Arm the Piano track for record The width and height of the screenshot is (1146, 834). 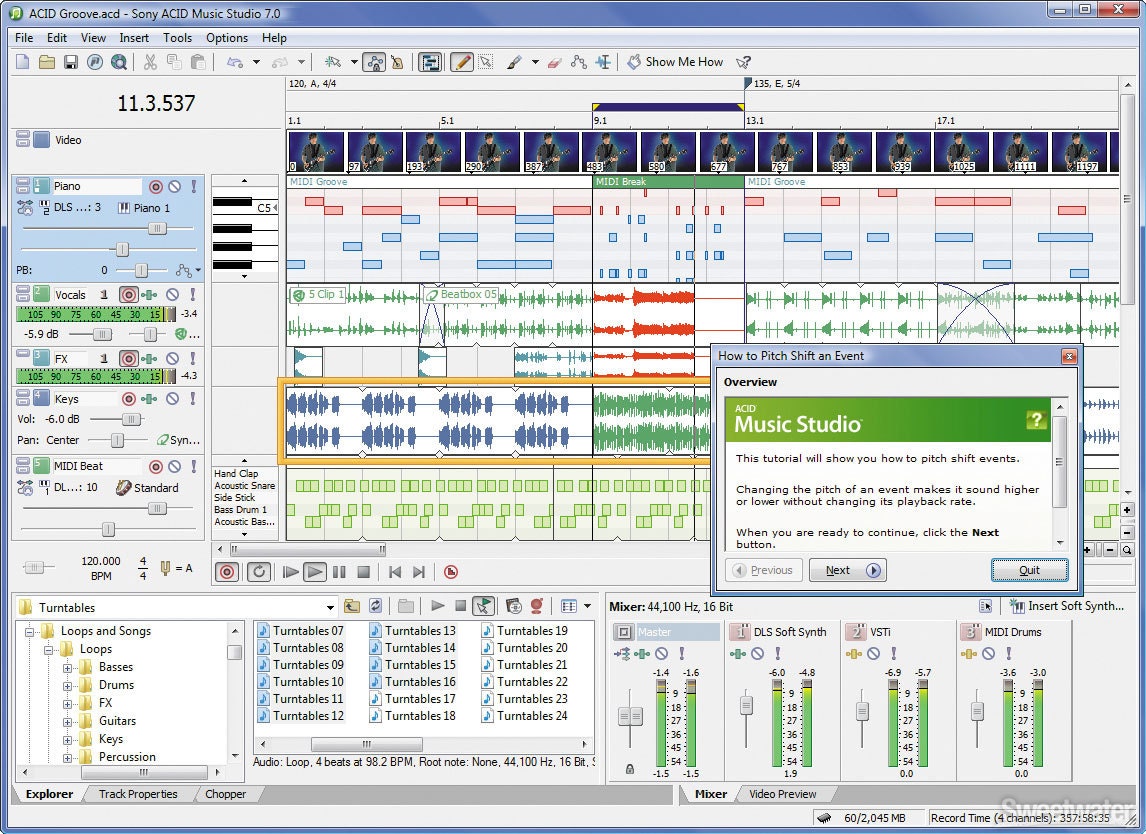coord(156,186)
